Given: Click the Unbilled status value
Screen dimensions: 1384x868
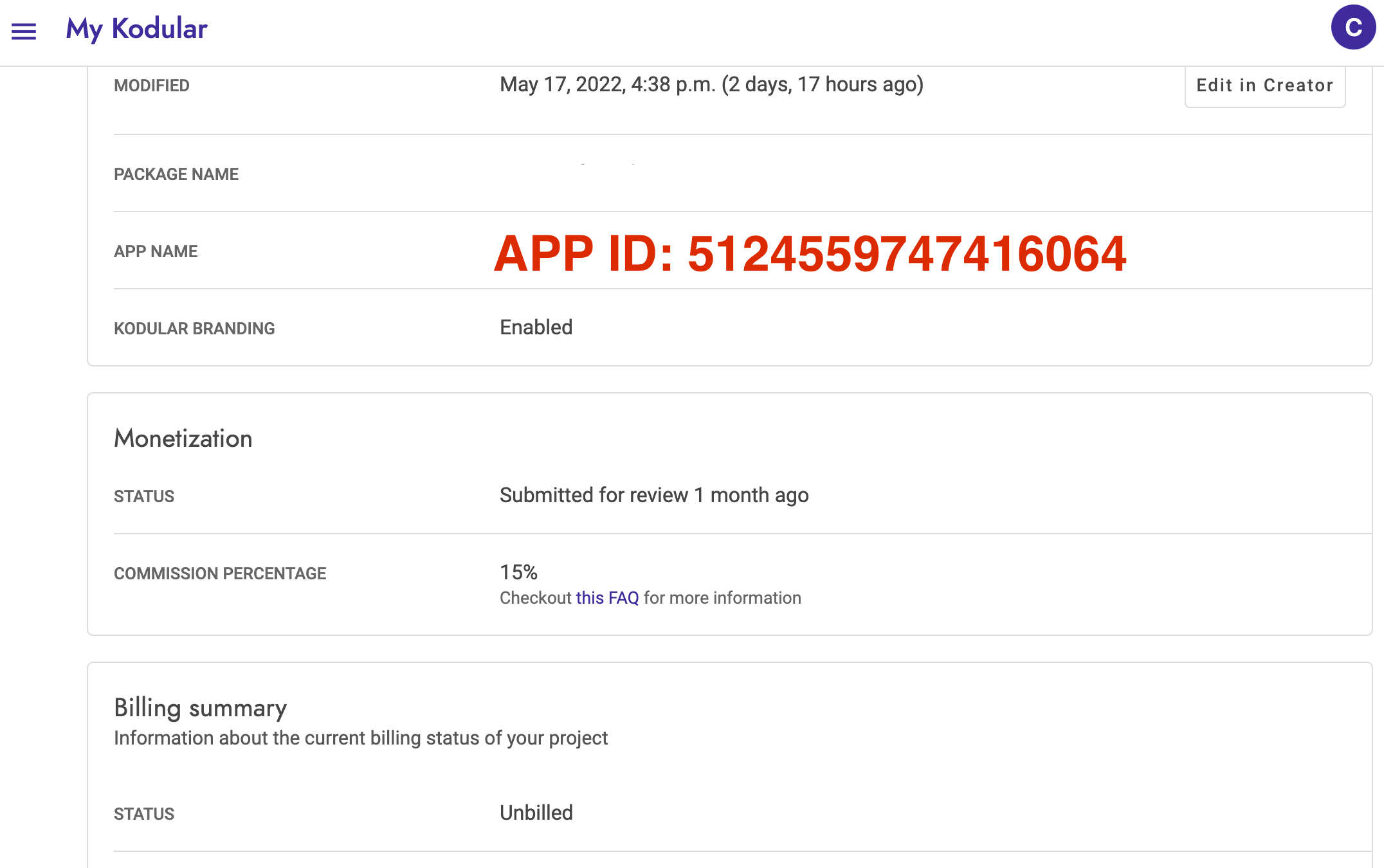Looking at the screenshot, I should click(x=536, y=813).
